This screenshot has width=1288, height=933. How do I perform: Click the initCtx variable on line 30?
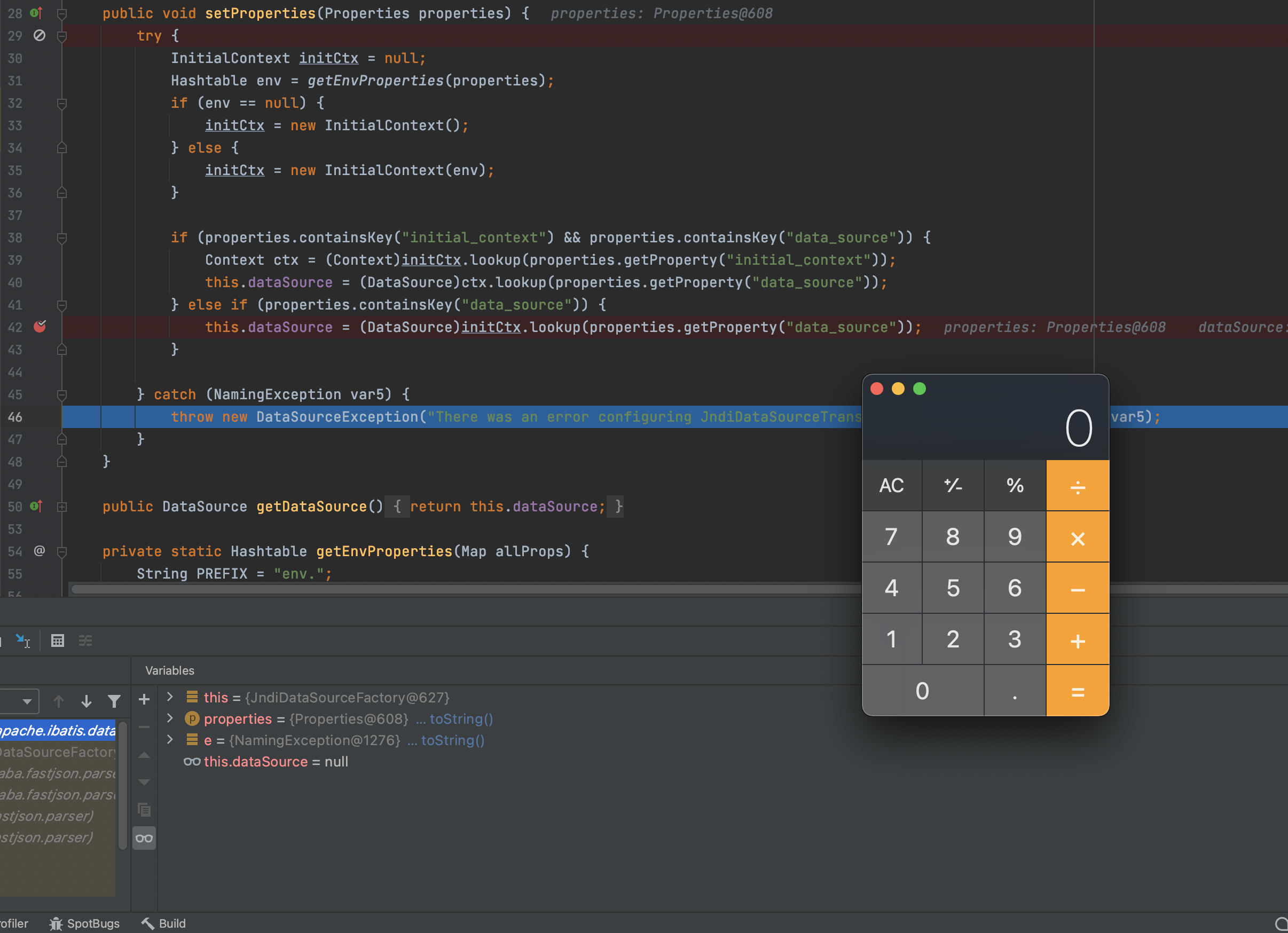click(x=329, y=58)
